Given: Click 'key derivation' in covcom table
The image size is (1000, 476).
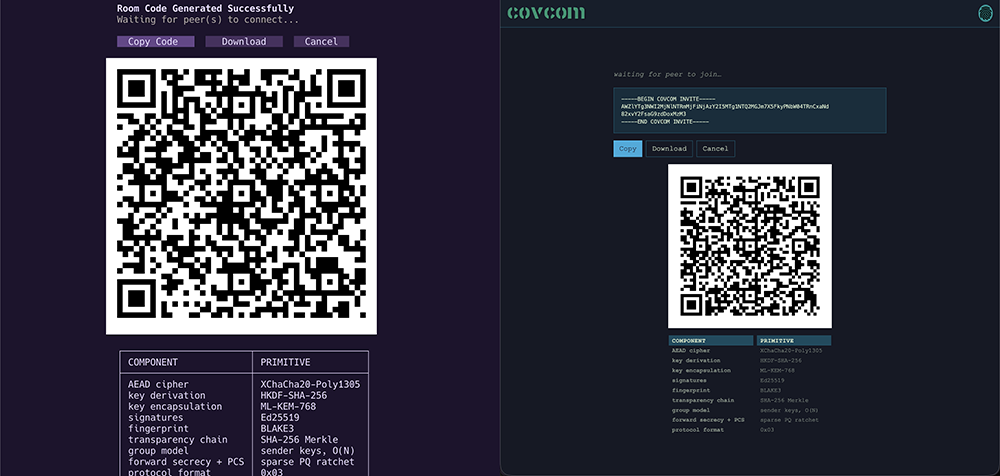Looking at the screenshot, I should 696,361.
